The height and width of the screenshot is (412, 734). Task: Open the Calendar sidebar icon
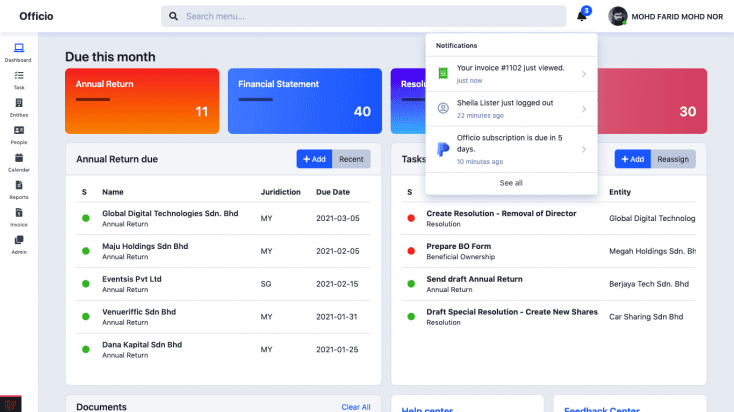pyautogui.click(x=19, y=157)
